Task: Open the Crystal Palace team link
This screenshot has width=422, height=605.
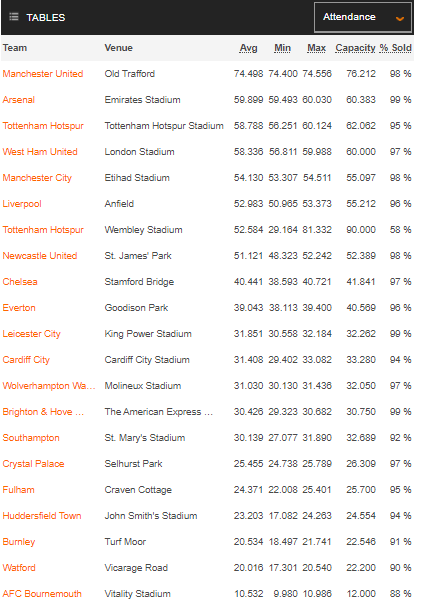Action: point(33,464)
